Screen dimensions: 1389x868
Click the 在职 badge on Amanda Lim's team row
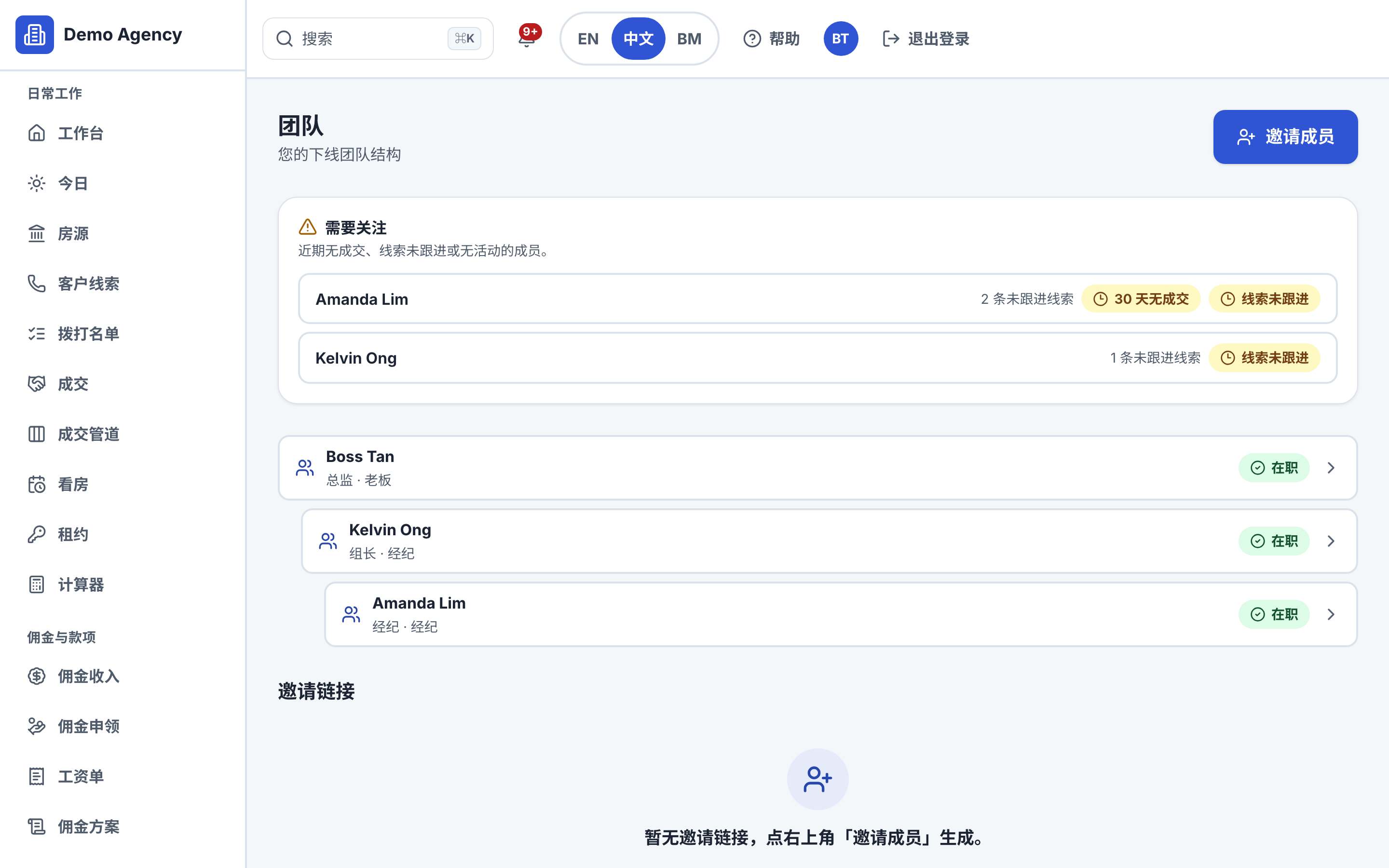pos(1274,614)
